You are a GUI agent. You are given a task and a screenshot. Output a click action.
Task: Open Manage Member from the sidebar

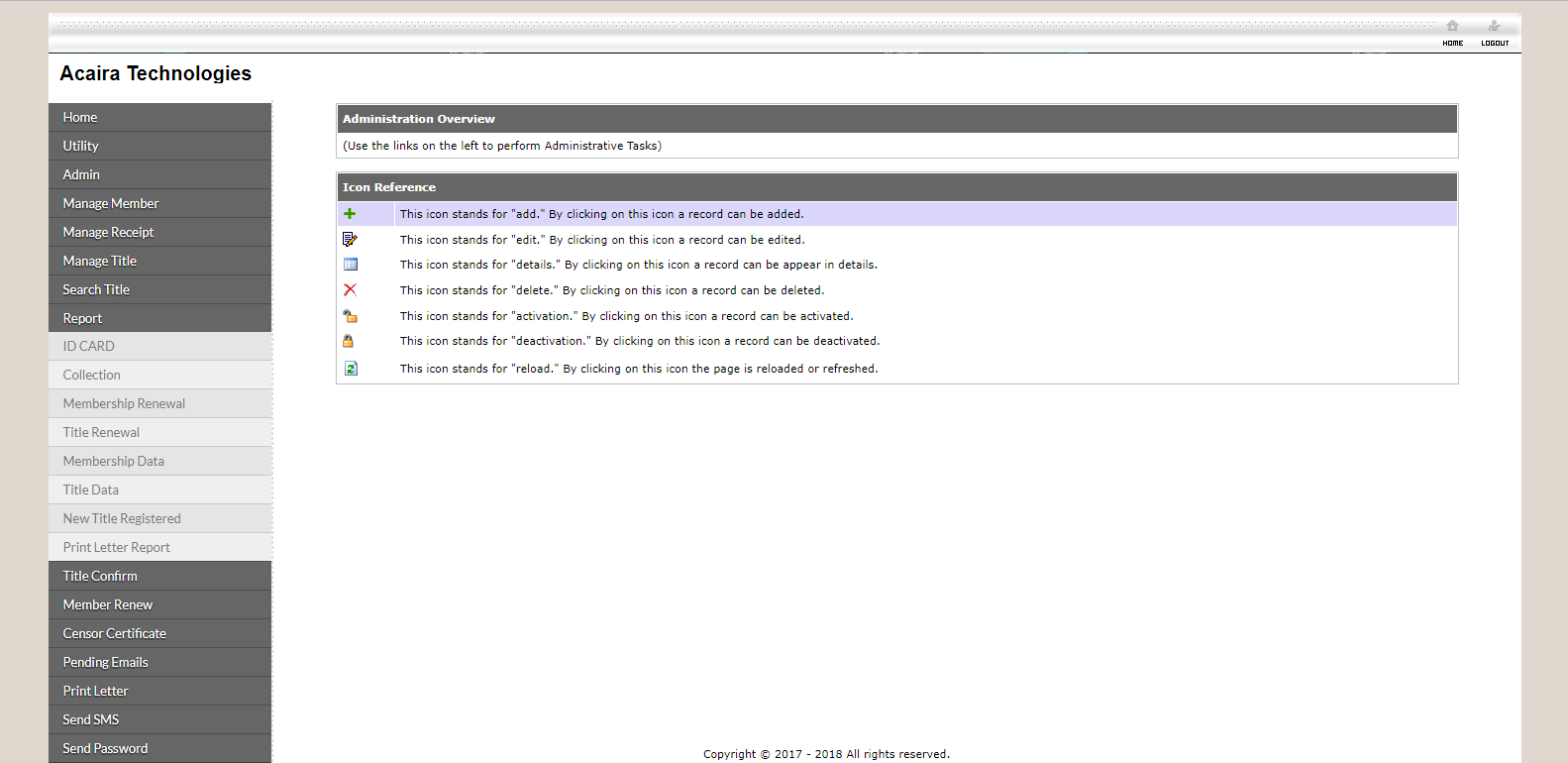111,203
